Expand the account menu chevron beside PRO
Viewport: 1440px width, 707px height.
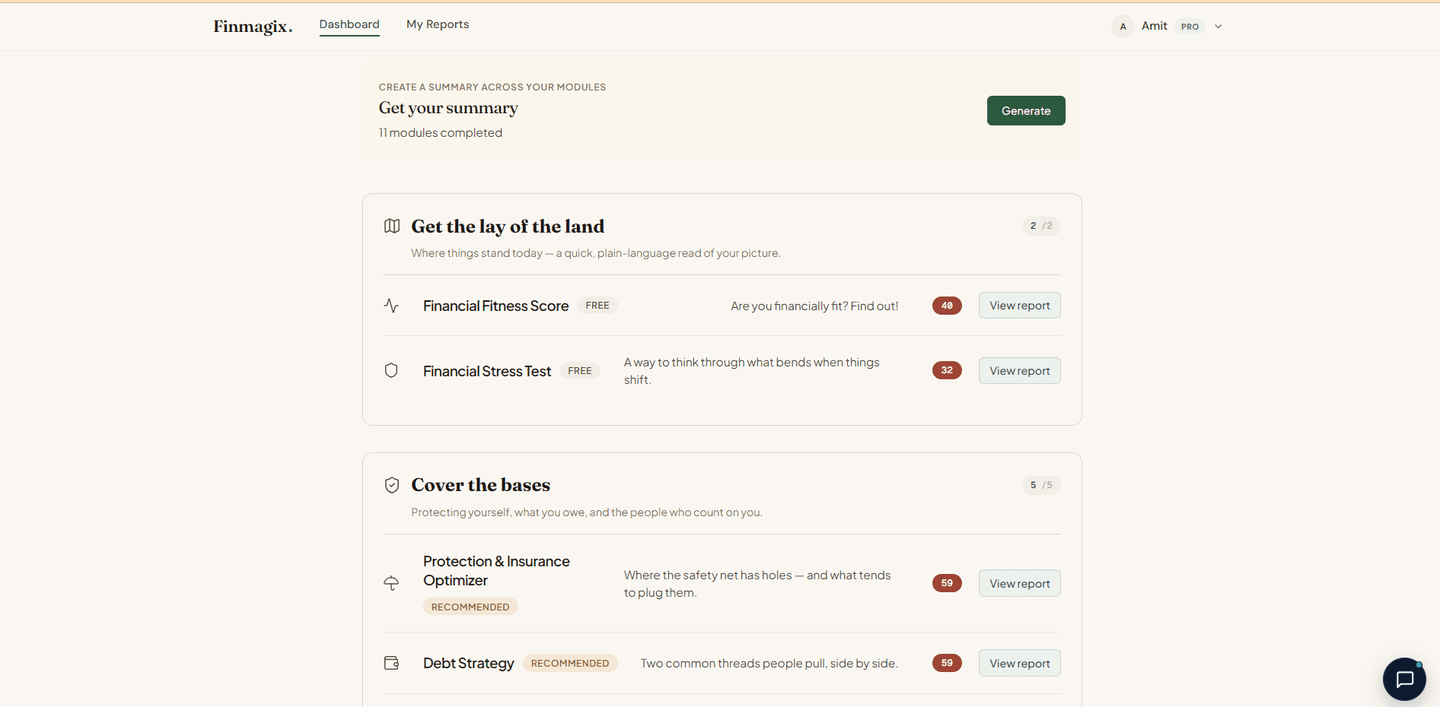1218,27
